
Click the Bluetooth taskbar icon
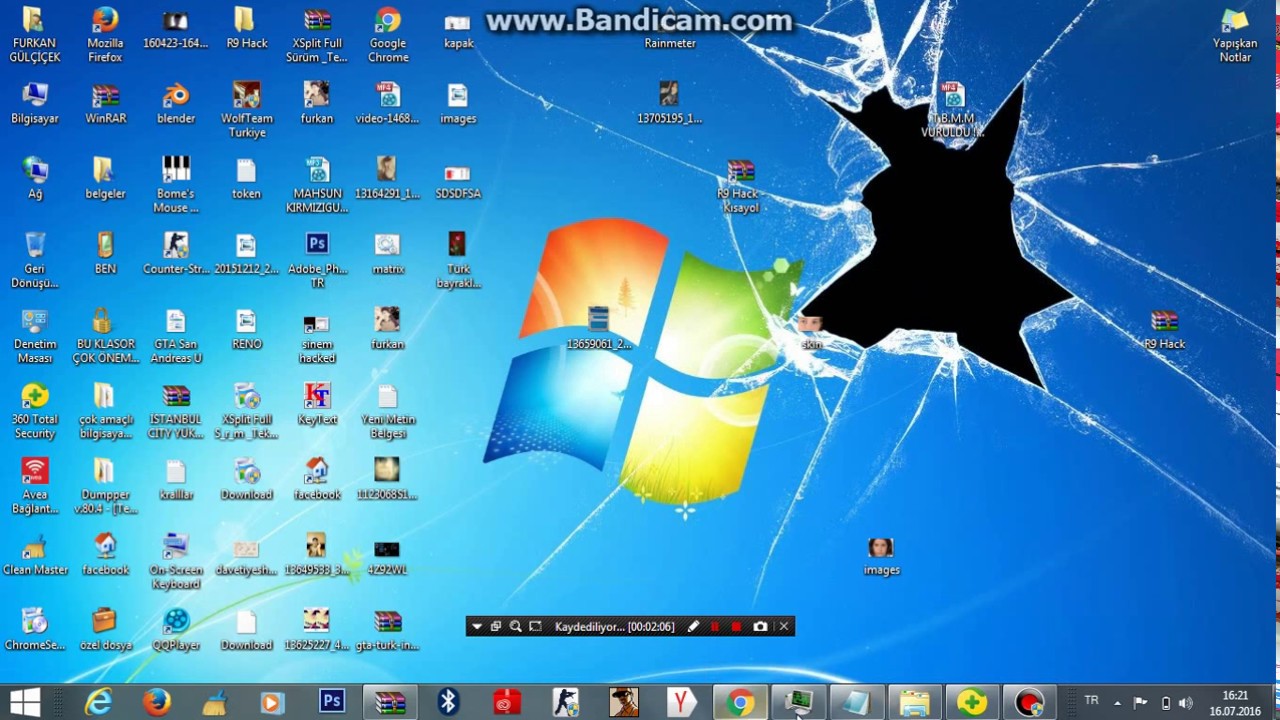(448, 703)
